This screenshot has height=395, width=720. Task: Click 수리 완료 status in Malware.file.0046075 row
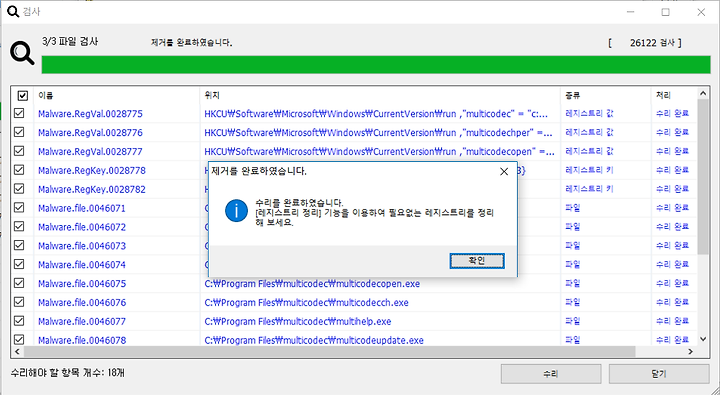coord(672,283)
